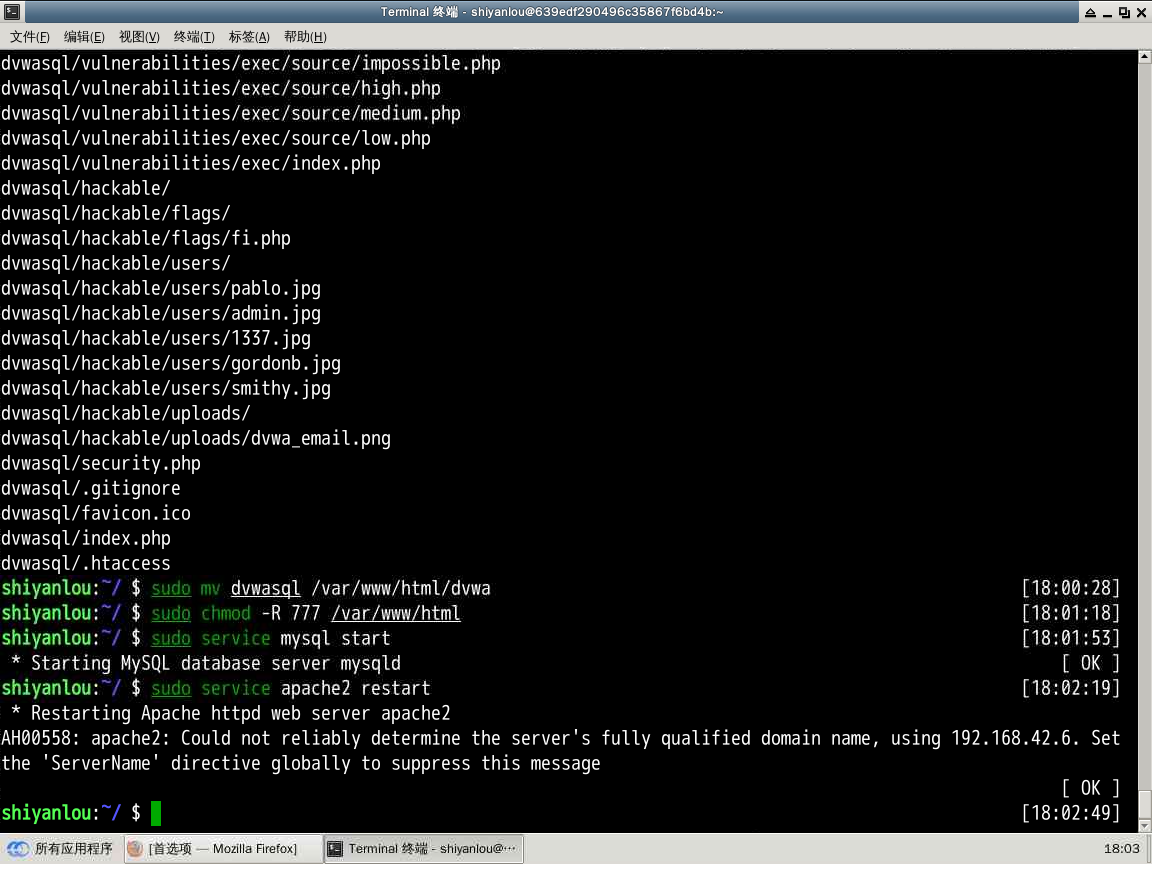
Task: Switch to the Mozilla Firefox taskbar window
Action: click(x=224, y=849)
